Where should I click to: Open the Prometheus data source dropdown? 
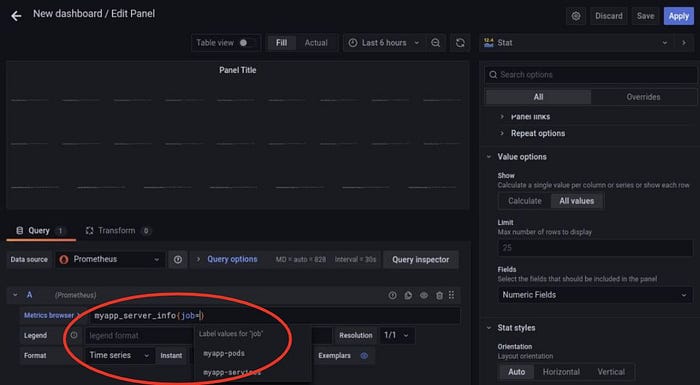(110, 259)
